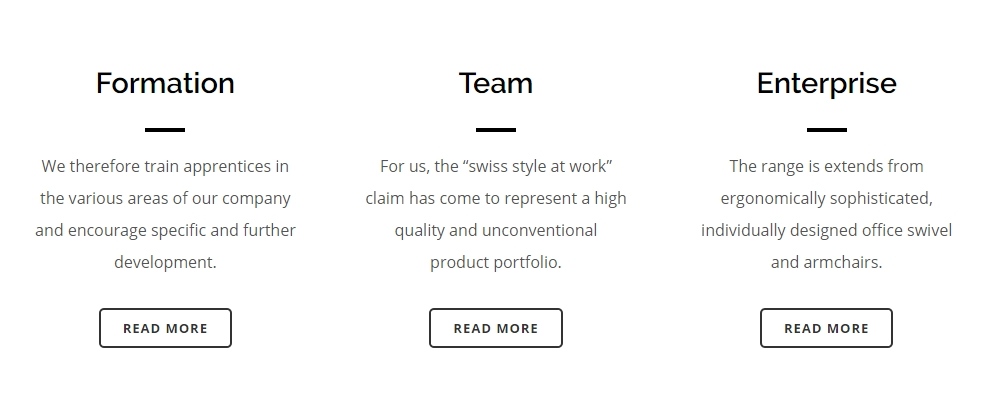Click "We therefore train apprentices in" line
The height and width of the screenshot is (414, 992).
[165, 166]
